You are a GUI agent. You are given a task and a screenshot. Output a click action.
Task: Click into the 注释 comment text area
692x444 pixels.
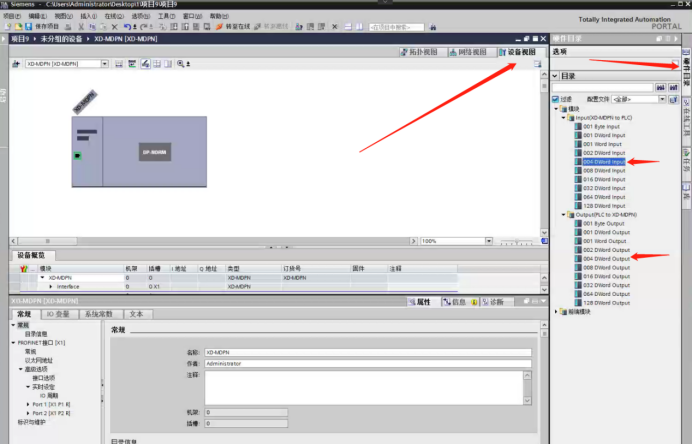[364, 388]
